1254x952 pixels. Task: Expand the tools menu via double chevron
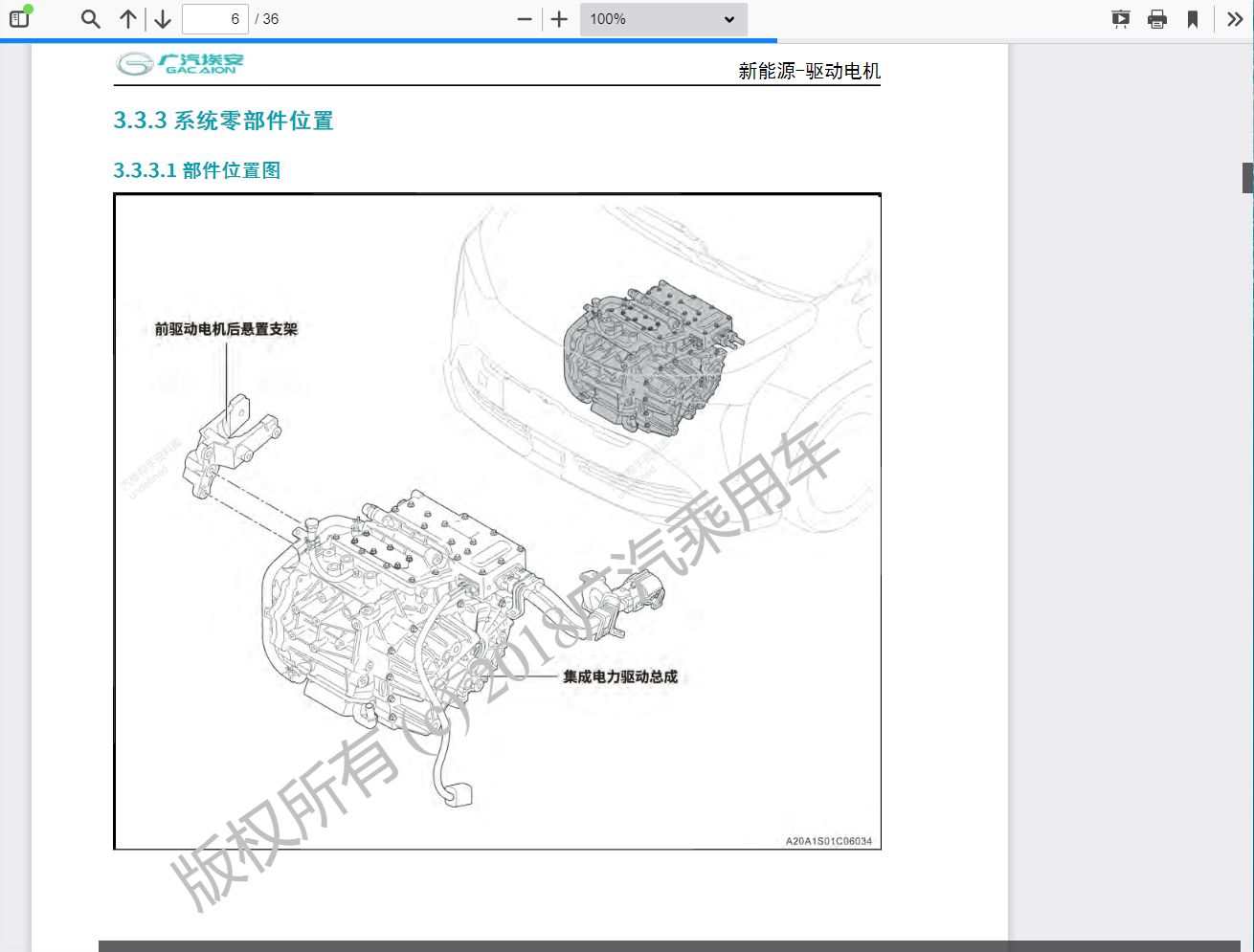1236,18
